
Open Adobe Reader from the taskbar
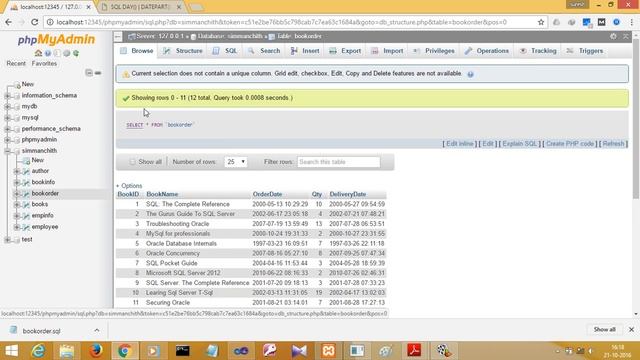click(414, 351)
